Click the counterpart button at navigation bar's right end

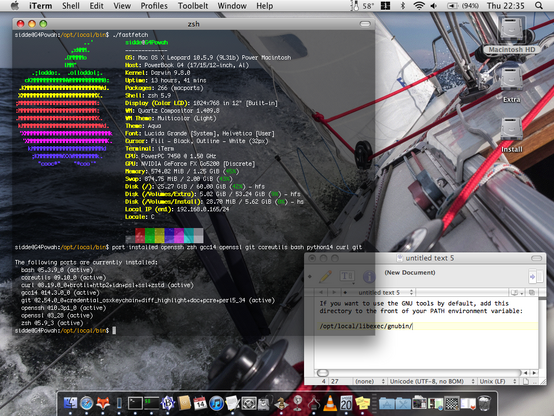point(531,293)
